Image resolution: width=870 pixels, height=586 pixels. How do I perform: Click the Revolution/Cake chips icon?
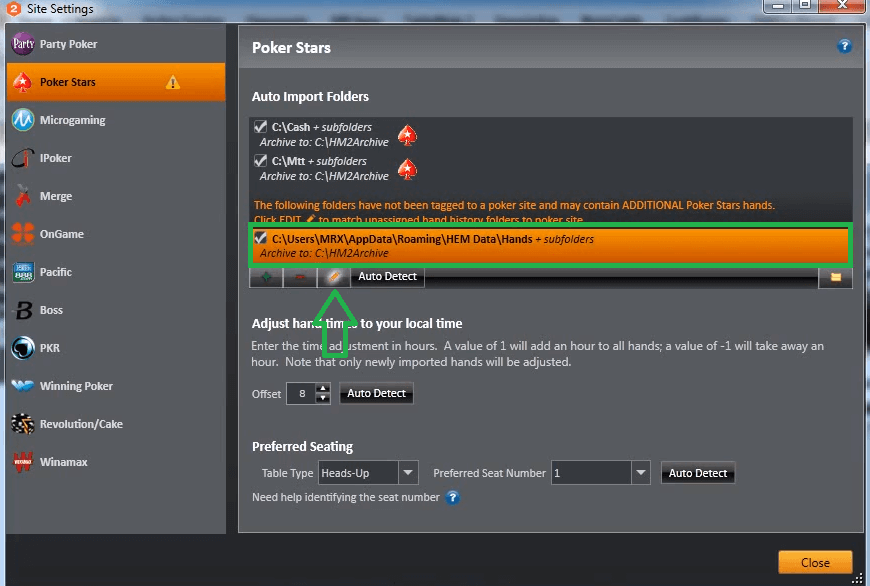coord(23,424)
